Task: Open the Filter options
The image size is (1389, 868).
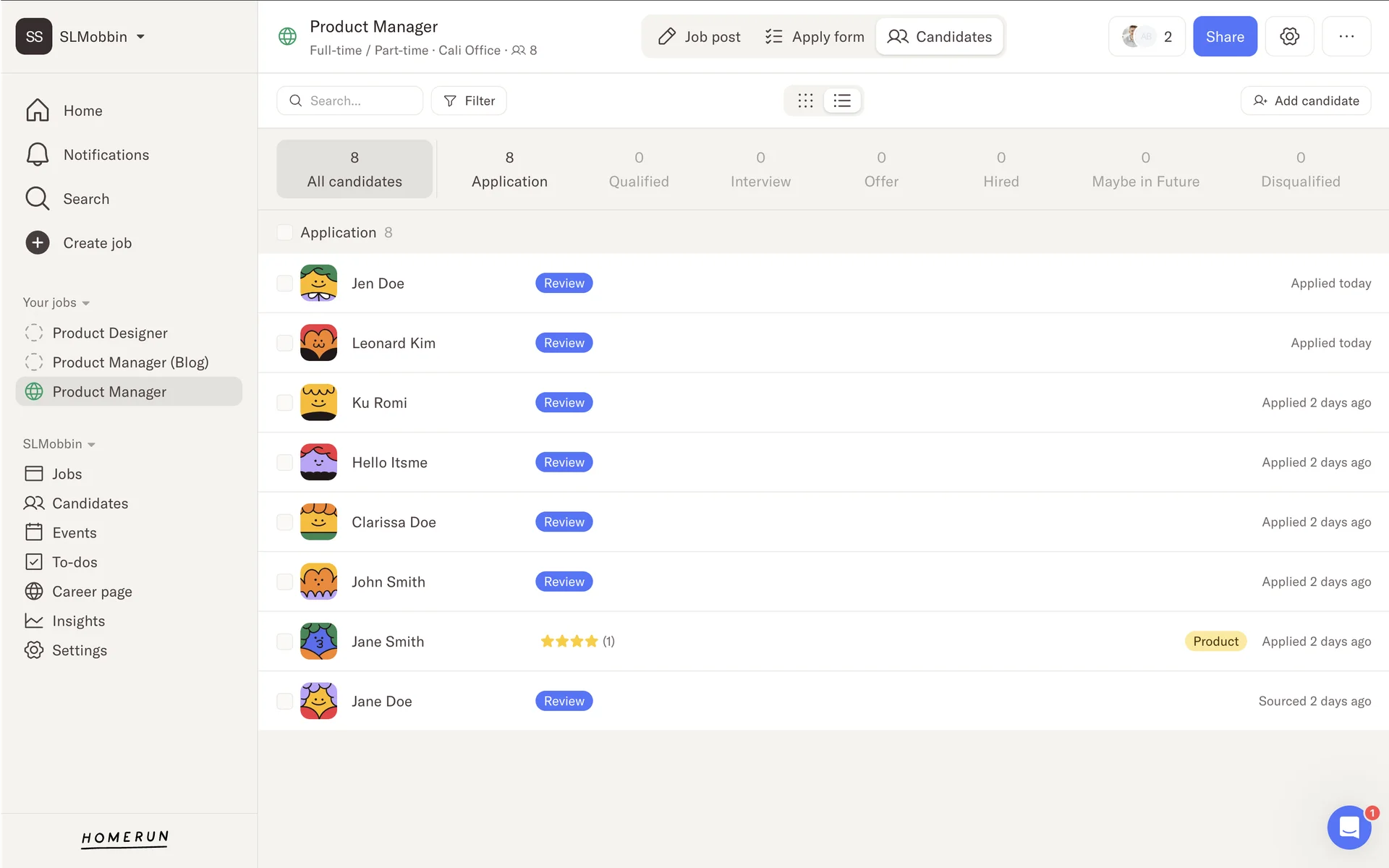Action: pyautogui.click(x=469, y=101)
